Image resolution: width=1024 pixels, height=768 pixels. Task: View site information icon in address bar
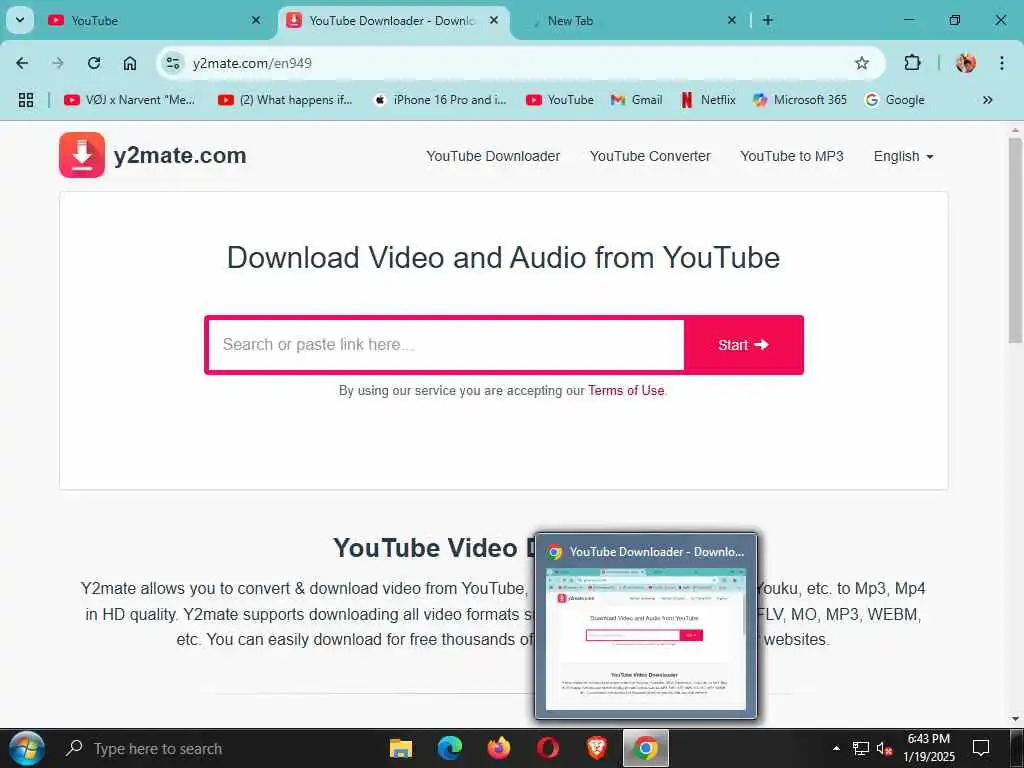(x=173, y=63)
